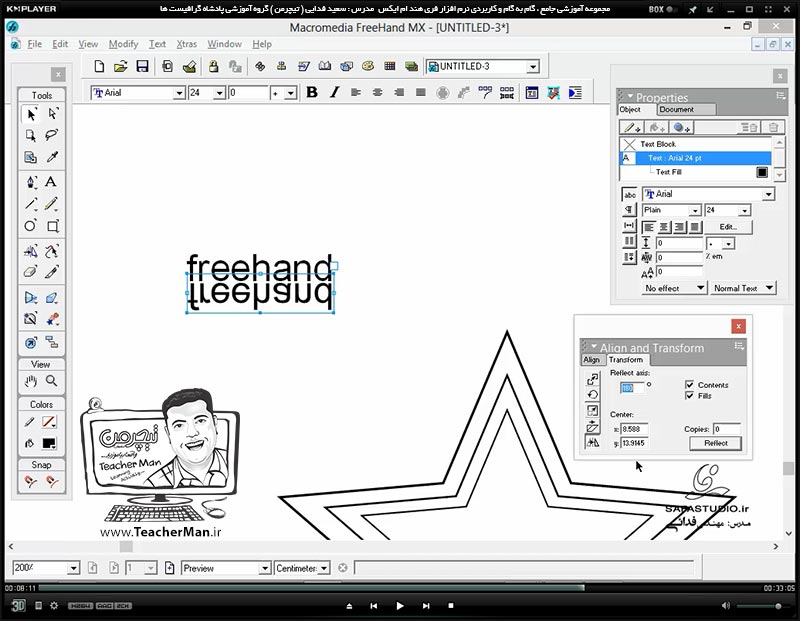
Task: Select the Rectangle tool
Action: 53,226
